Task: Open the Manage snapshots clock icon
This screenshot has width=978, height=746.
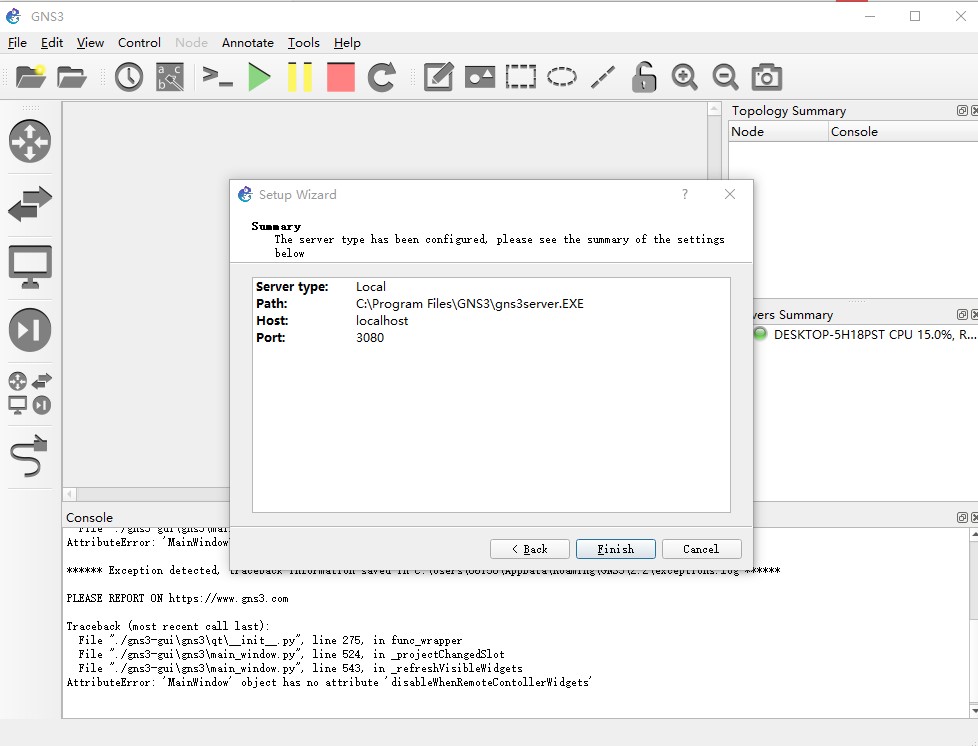Action: [129, 77]
